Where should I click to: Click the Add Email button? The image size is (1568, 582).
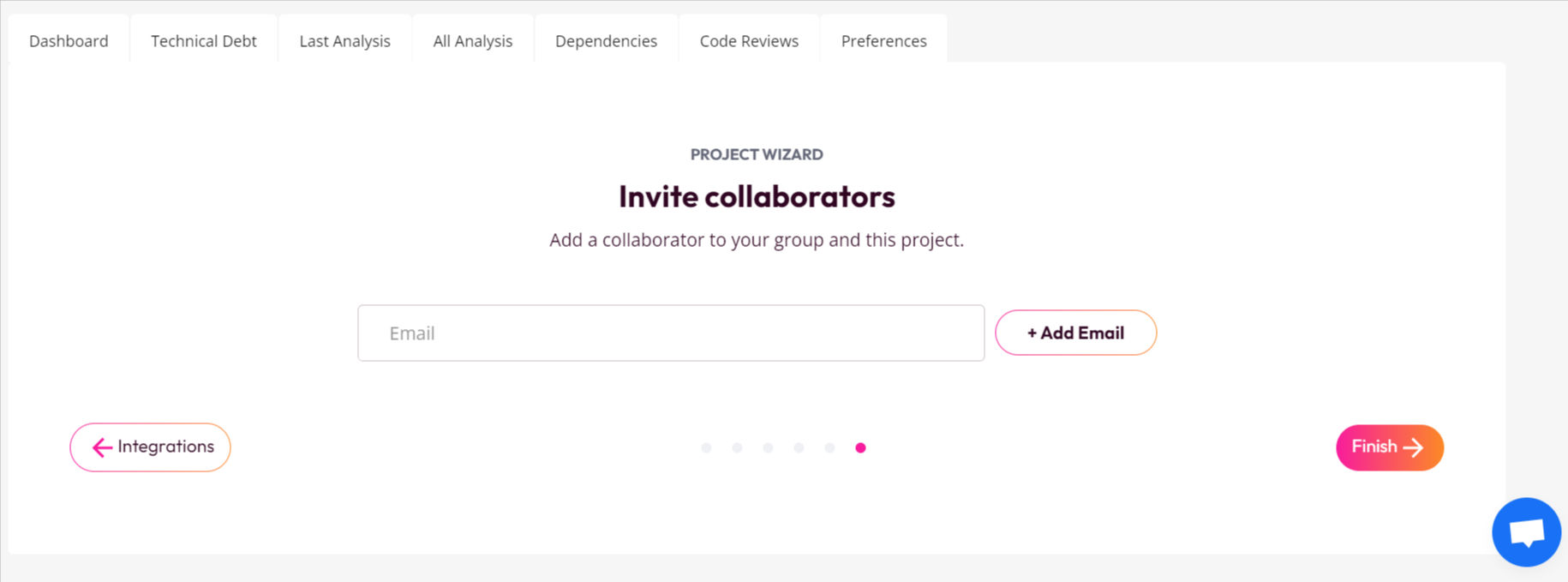(1075, 333)
